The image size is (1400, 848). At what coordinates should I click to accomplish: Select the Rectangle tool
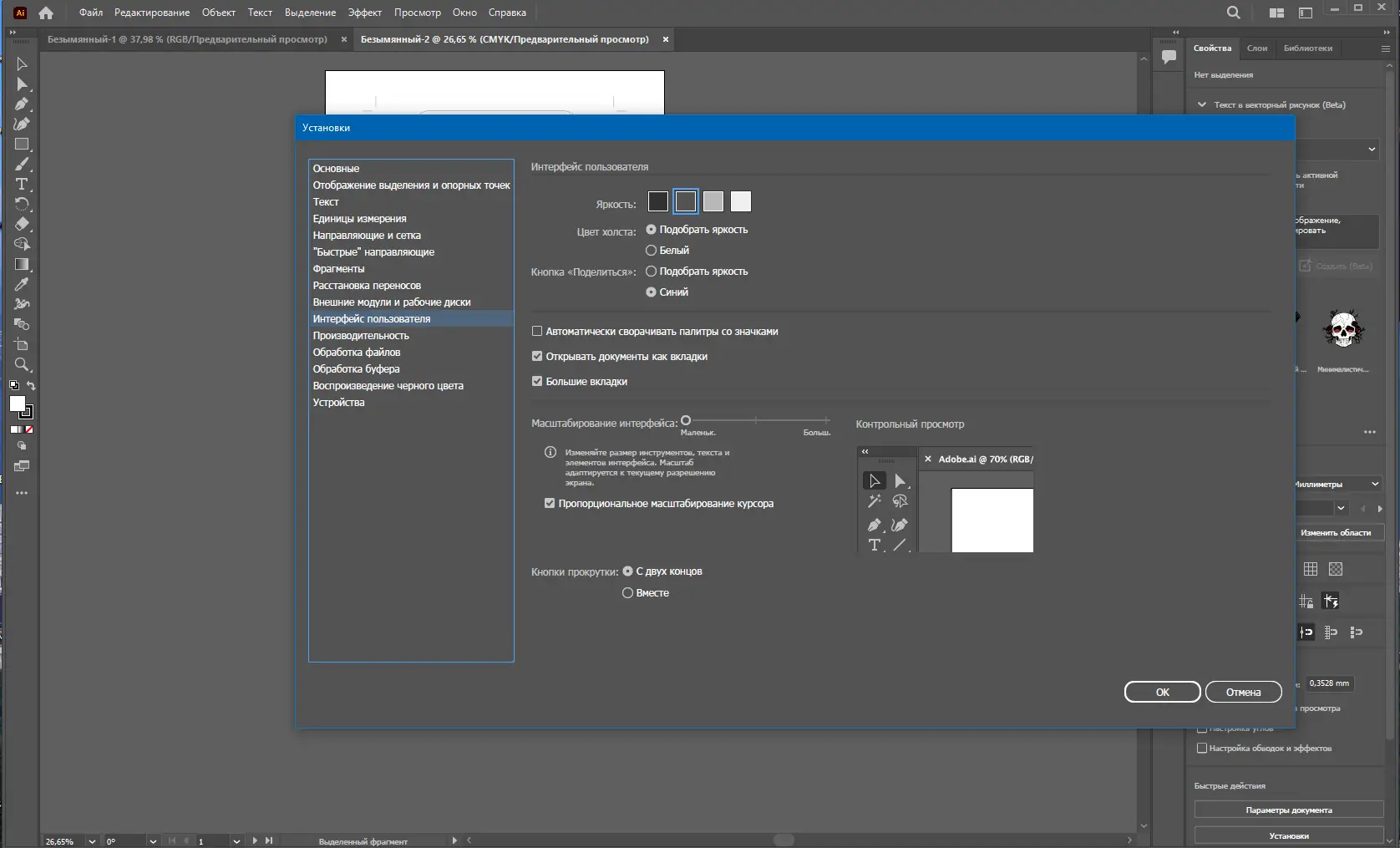click(x=22, y=145)
